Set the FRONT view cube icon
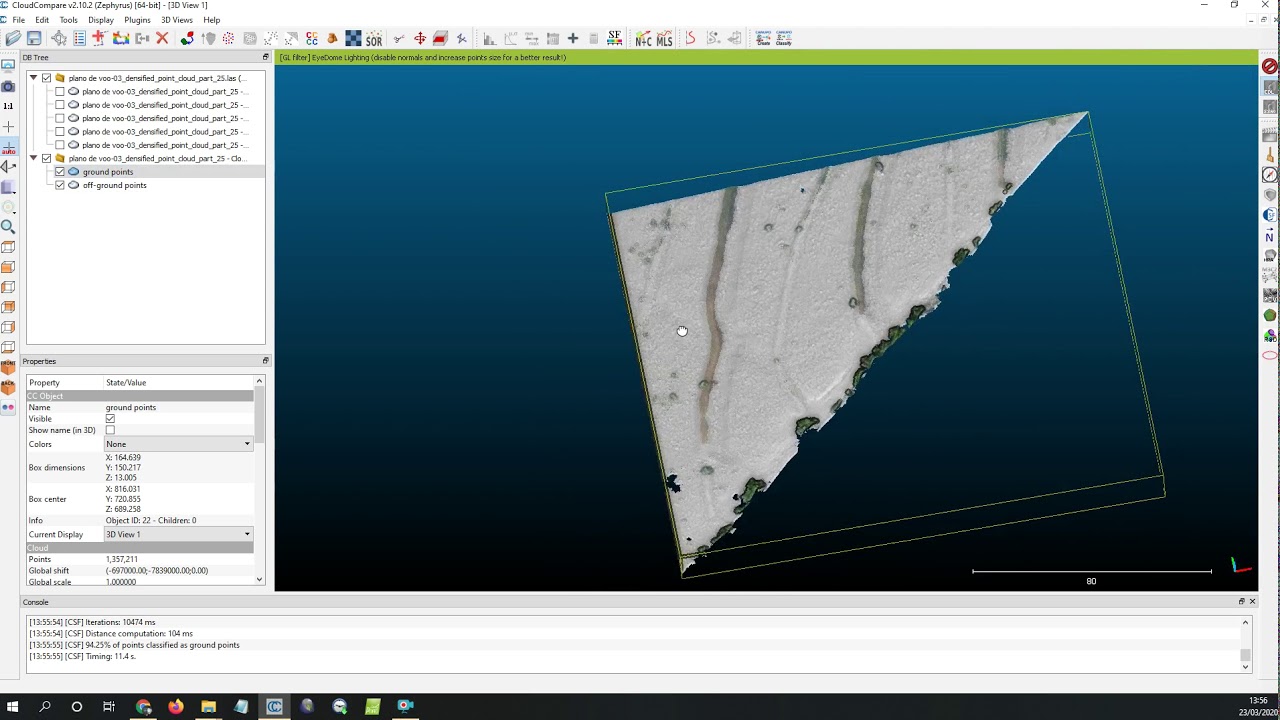 [x=8, y=367]
